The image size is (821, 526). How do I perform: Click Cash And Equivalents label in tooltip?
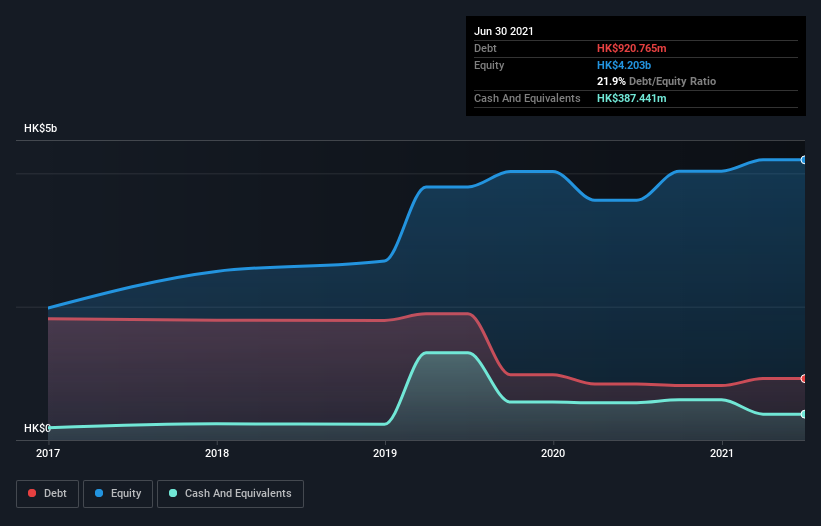pos(527,98)
